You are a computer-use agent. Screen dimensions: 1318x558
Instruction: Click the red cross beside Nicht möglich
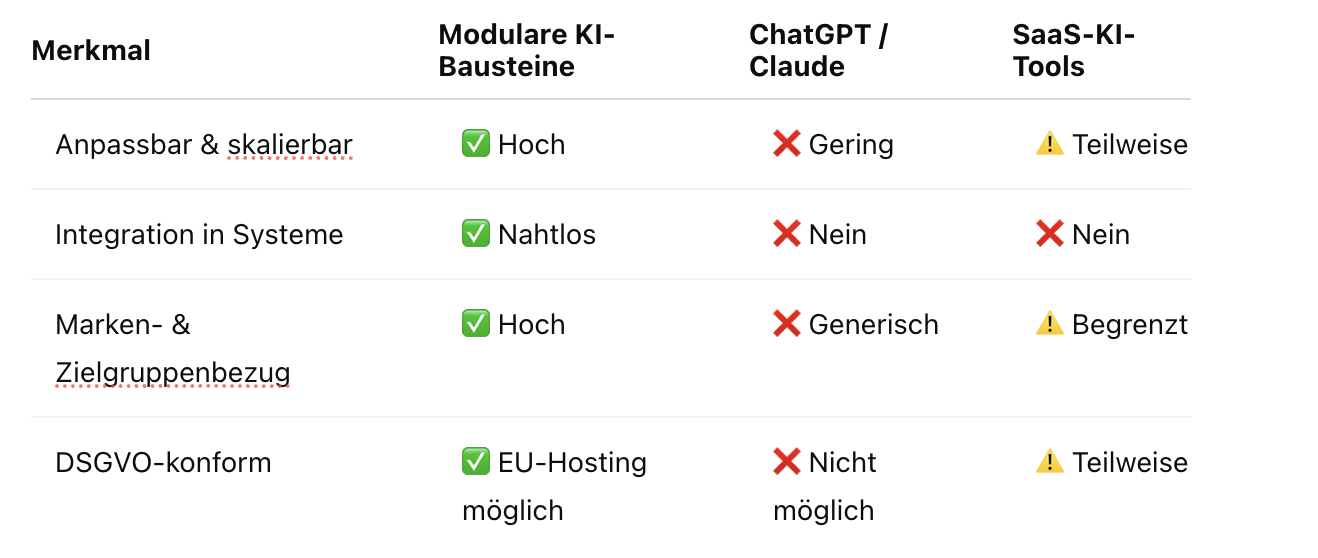[x=787, y=462]
